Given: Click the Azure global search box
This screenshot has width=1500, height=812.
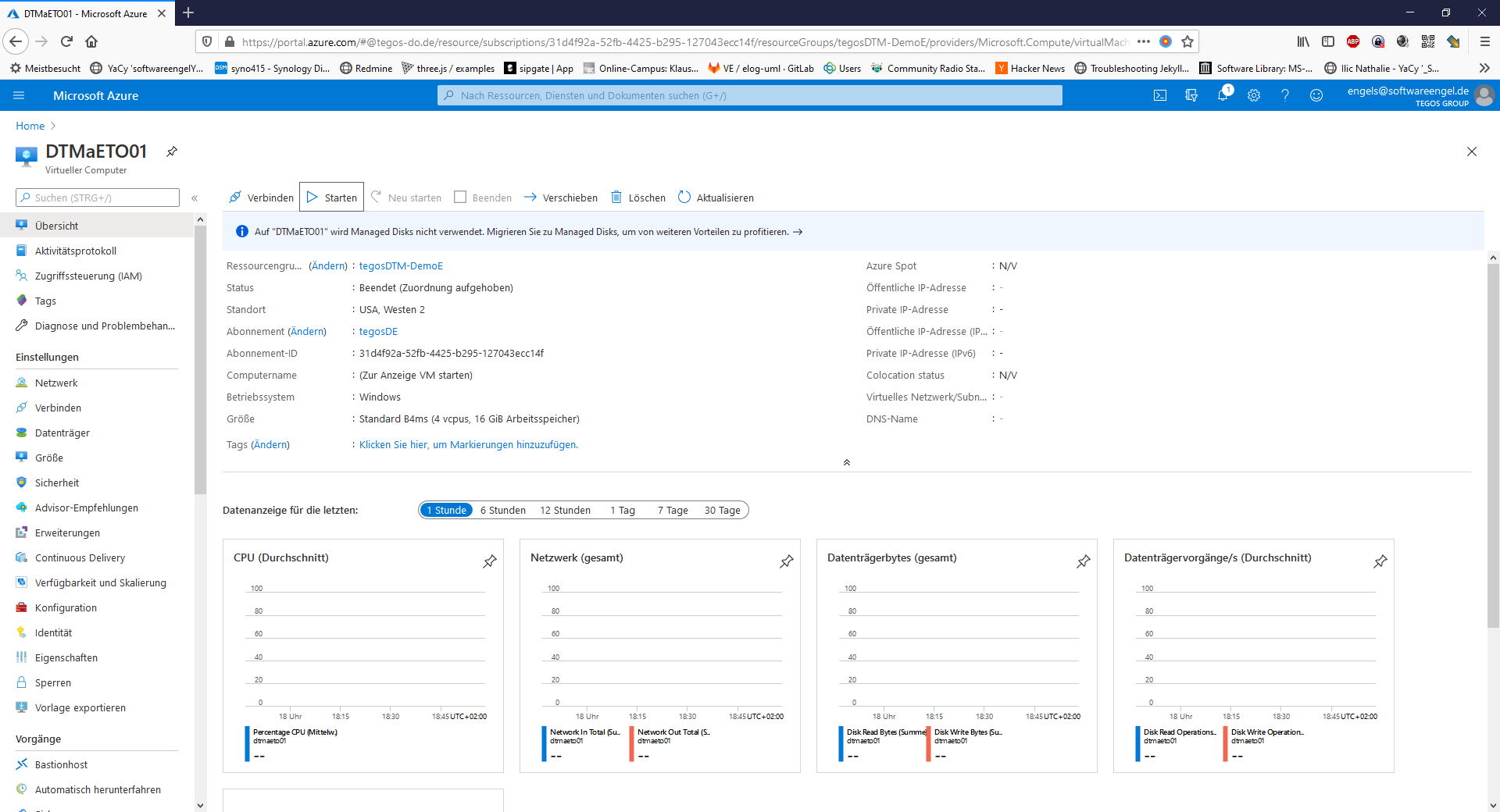Looking at the screenshot, I should click(x=750, y=95).
